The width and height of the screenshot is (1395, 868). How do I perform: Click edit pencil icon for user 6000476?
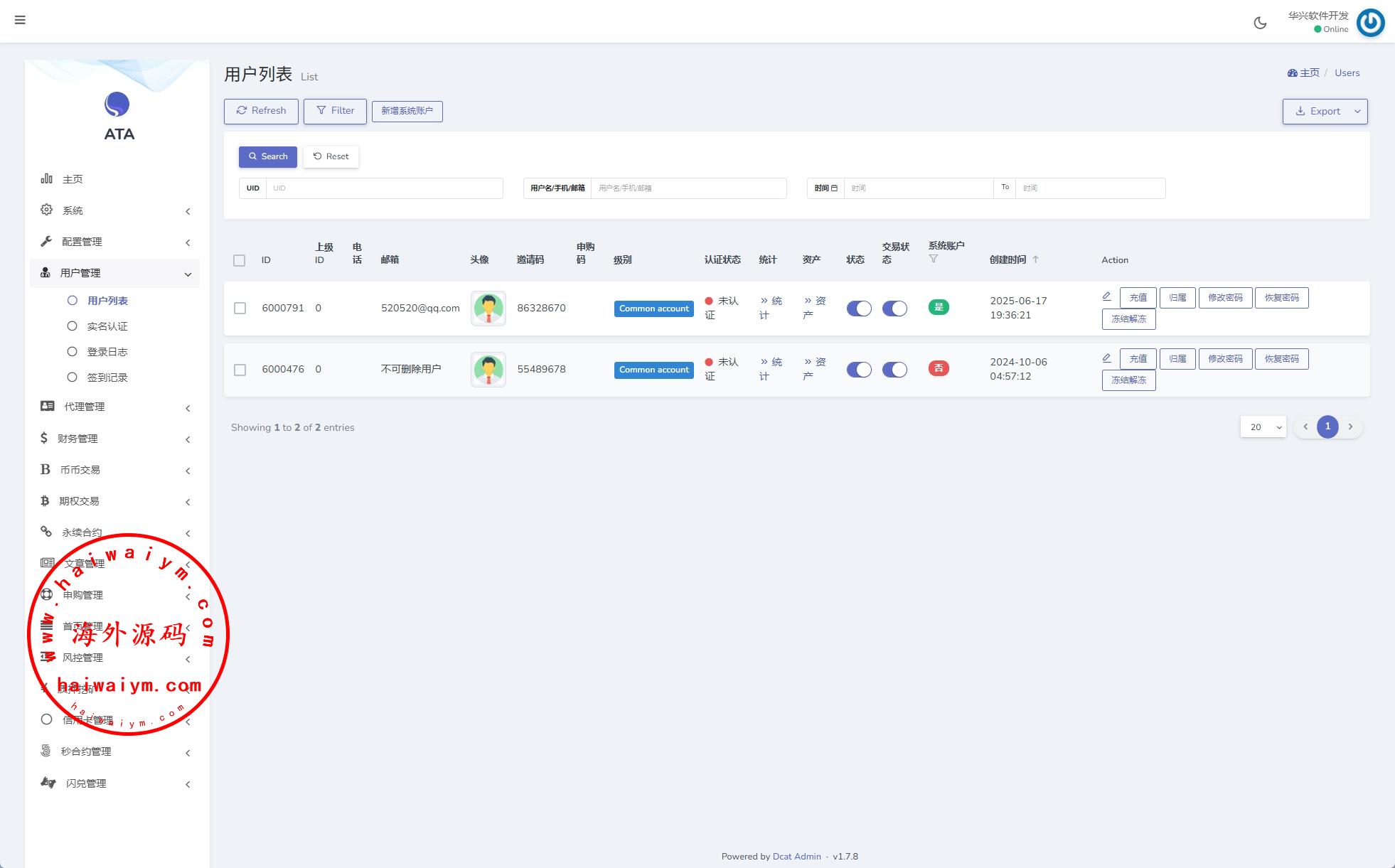click(x=1106, y=358)
